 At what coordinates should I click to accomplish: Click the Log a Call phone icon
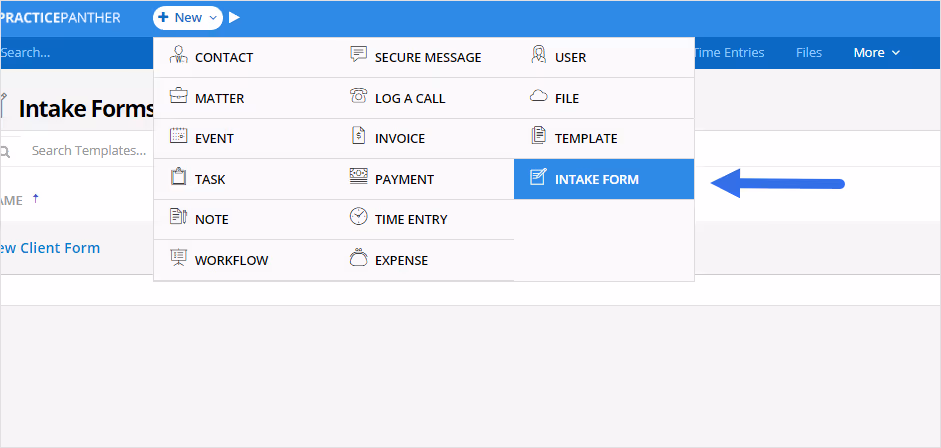coord(358,95)
